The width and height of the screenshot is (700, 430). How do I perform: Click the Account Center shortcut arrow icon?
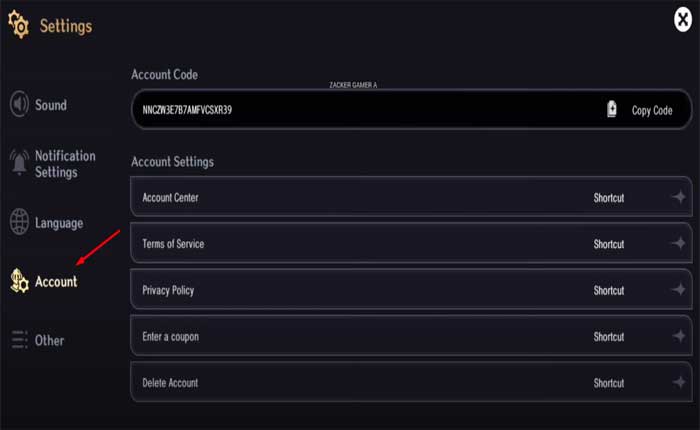tap(679, 198)
